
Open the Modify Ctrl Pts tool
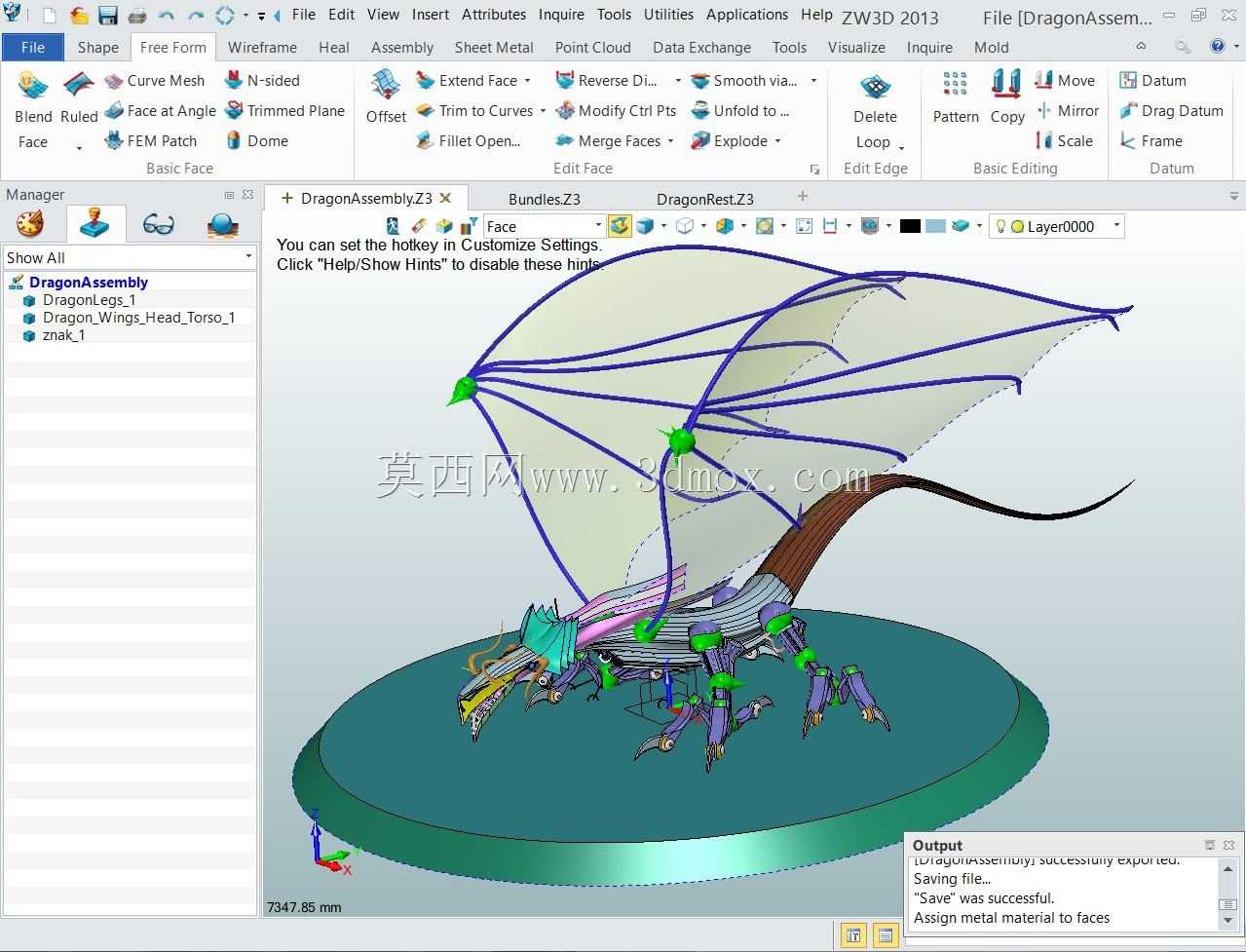[x=616, y=111]
